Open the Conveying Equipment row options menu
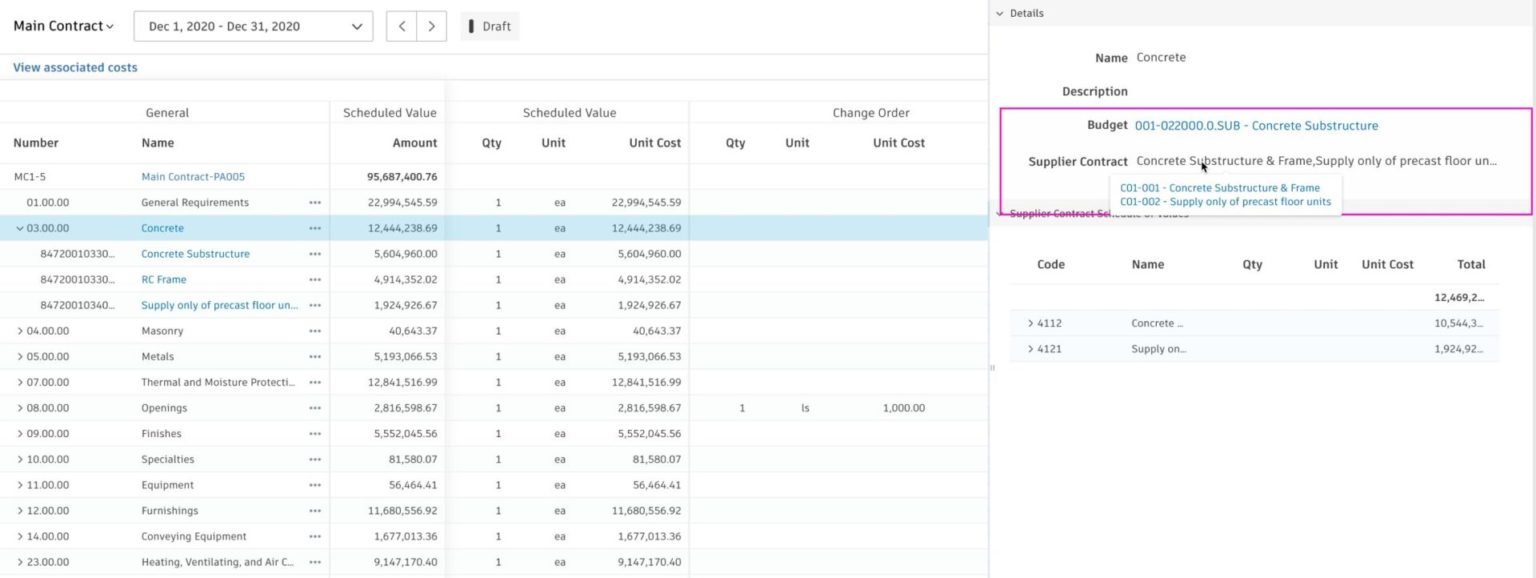Image resolution: width=1536 pixels, height=578 pixels. [x=315, y=537]
